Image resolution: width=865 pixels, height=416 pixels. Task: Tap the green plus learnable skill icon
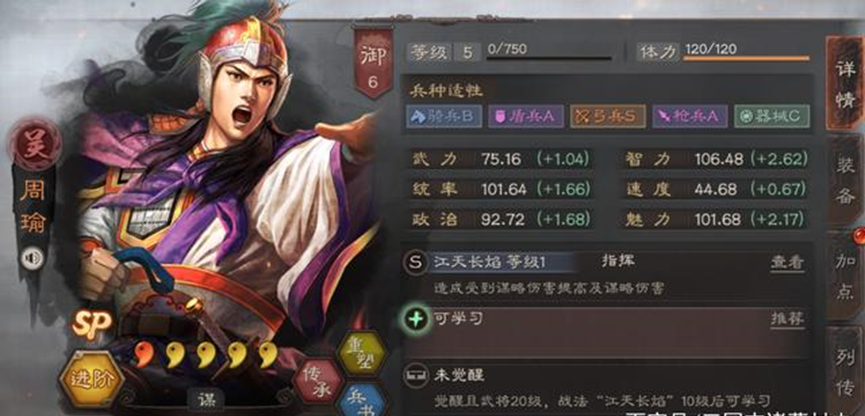pos(416,319)
